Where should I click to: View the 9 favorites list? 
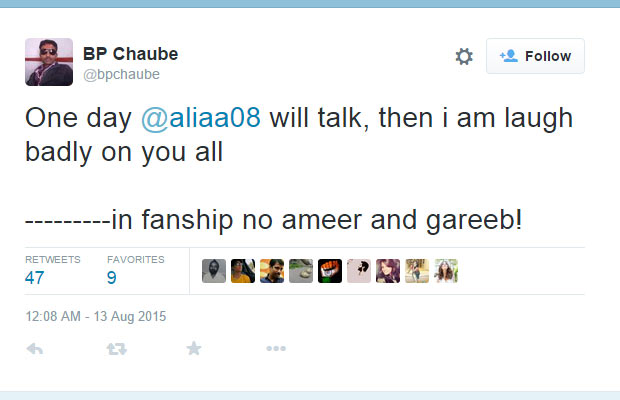click(x=112, y=277)
